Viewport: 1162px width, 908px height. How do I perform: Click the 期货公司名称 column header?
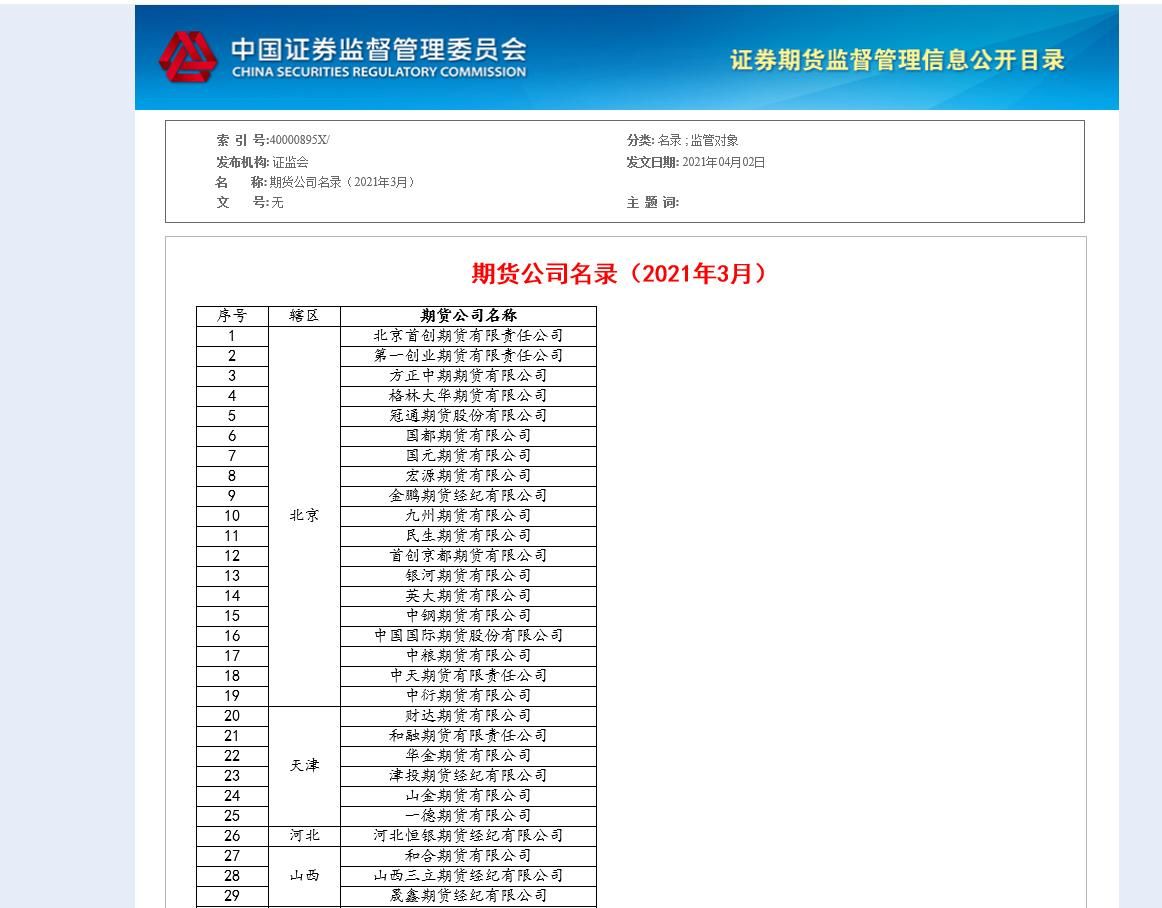(468, 316)
